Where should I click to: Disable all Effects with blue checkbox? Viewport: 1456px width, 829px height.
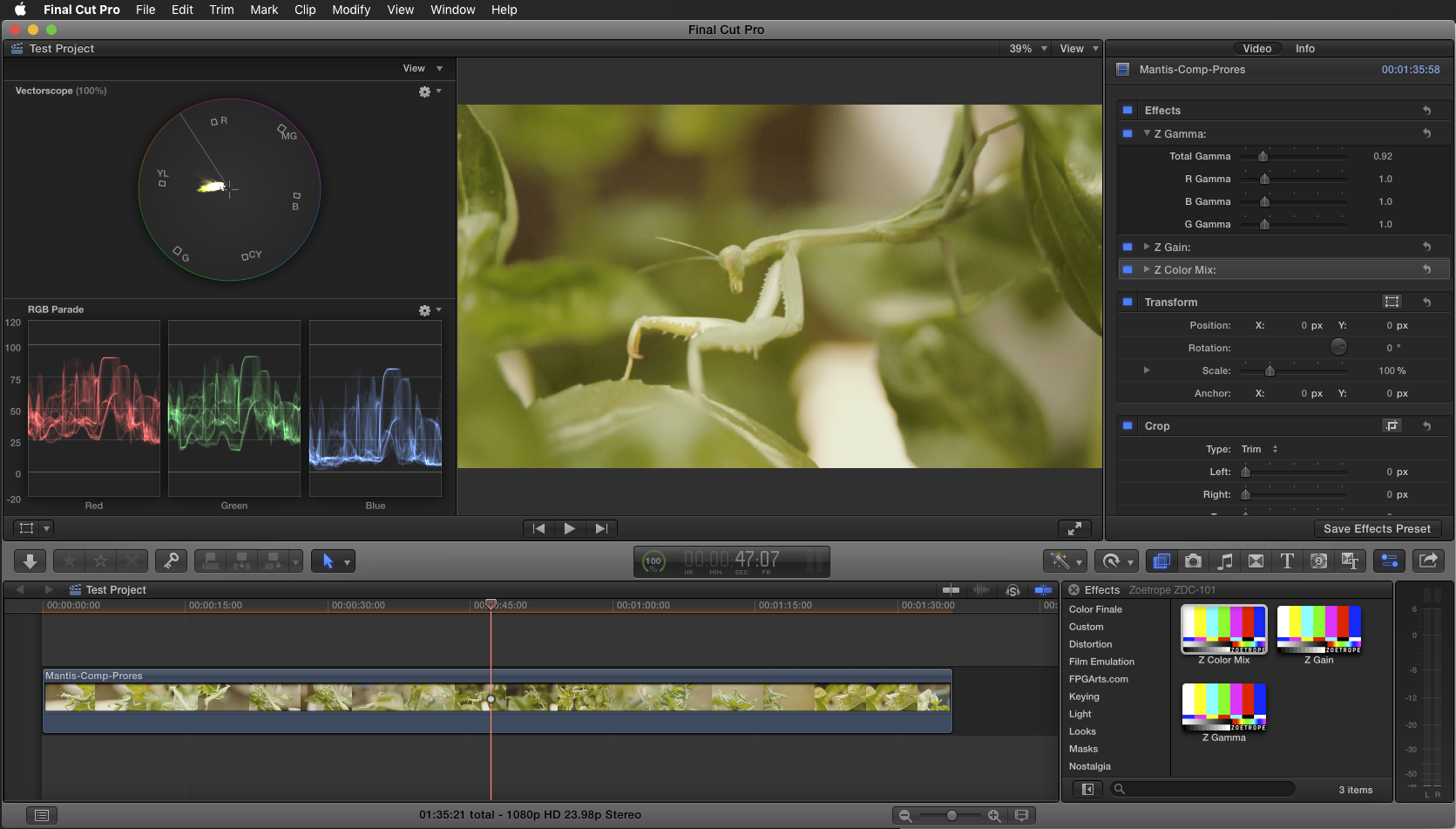[x=1128, y=111]
